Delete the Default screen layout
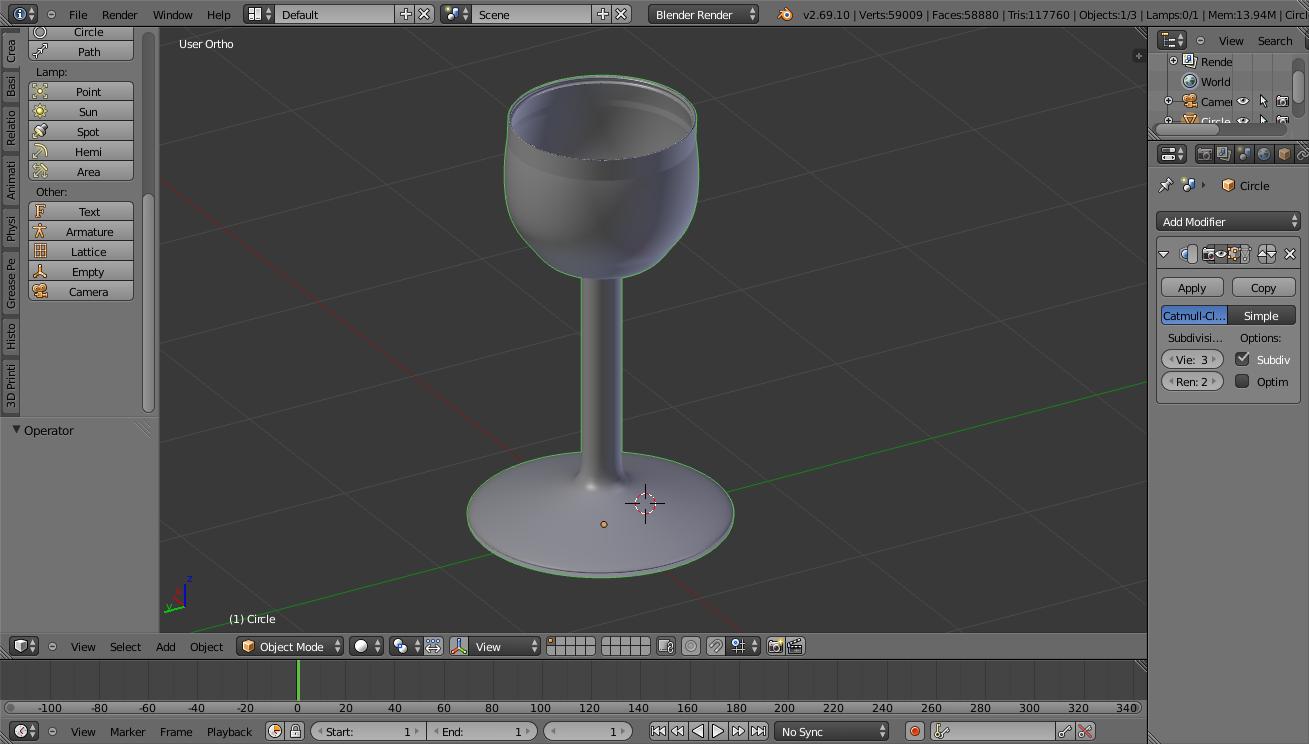Image resolution: width=1309 pixels, height=744 pixels. click(x=424, y=15)
